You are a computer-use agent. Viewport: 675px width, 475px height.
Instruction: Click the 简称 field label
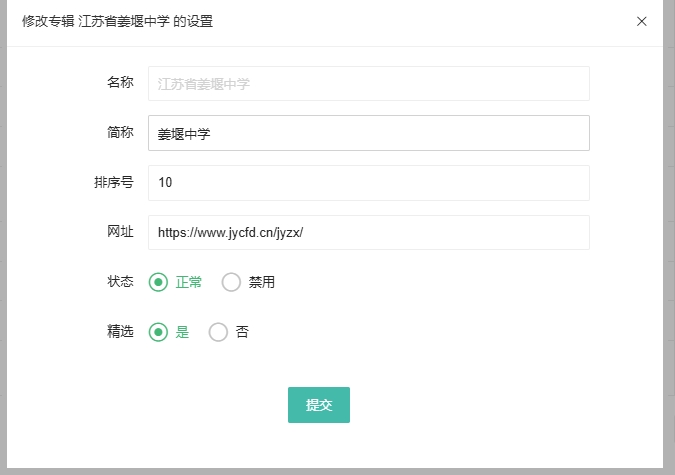click(x=120, y=132)
